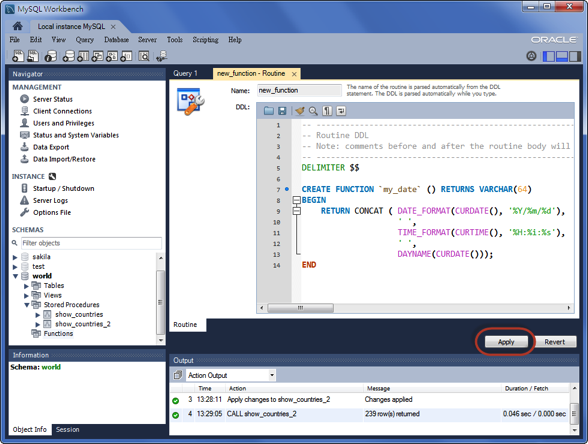The image size is (588, 444).
Task: Toggle word wrap in DDL editor toolbar
Action: (341, 111)
